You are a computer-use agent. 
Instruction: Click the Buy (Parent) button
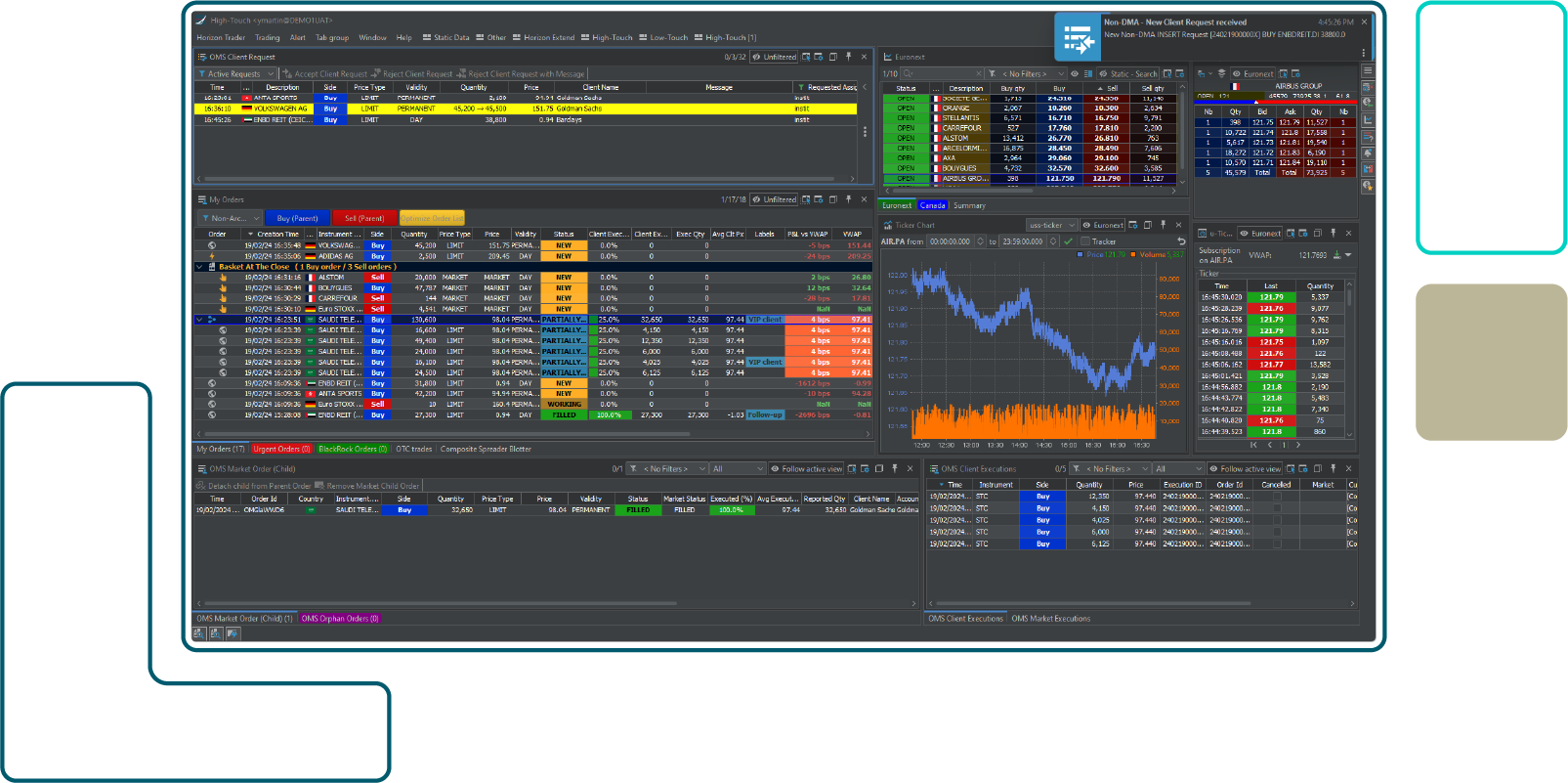(297, 218)
